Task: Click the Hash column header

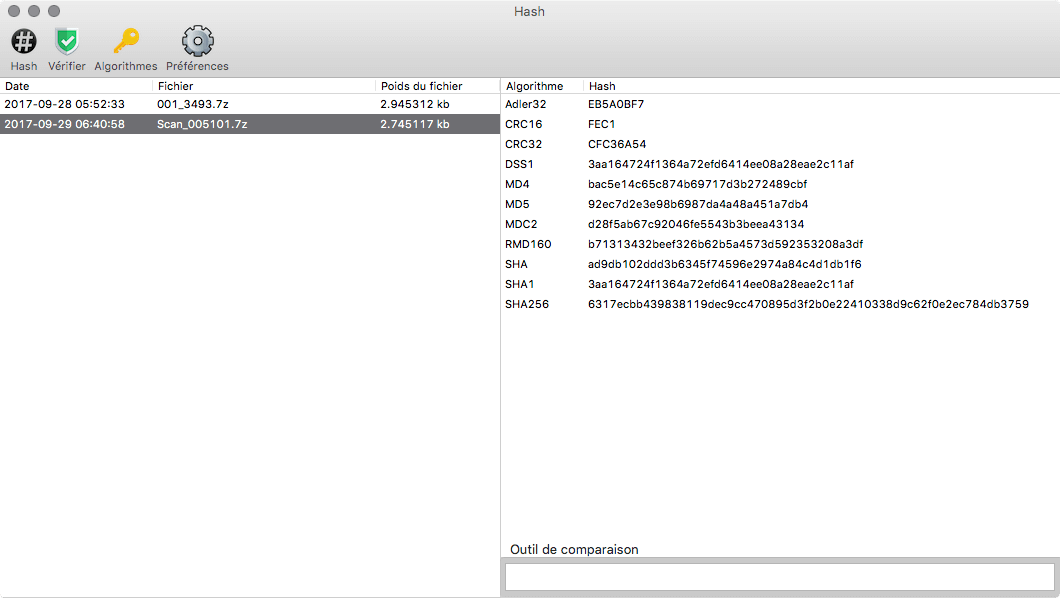Action: pos(821,86)
